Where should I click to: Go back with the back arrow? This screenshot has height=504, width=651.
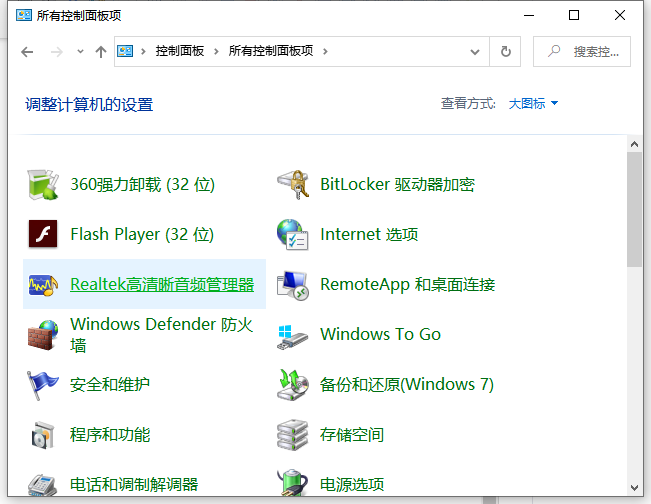pyautogui.click(x=27, y=52)
